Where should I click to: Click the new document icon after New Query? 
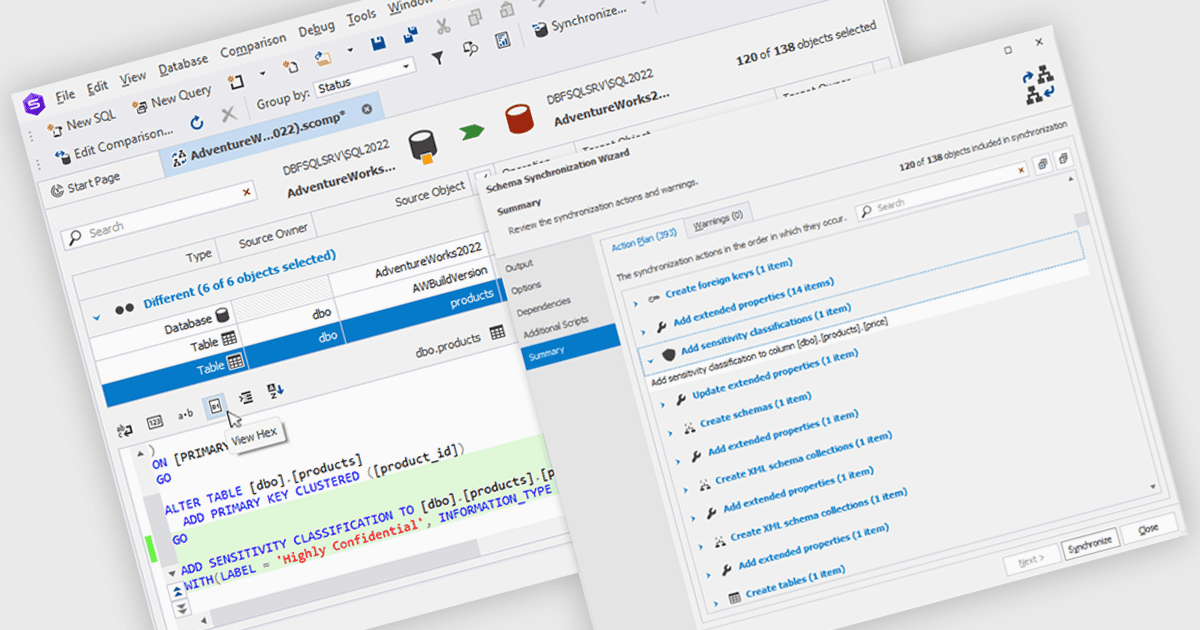pos(236,81)
